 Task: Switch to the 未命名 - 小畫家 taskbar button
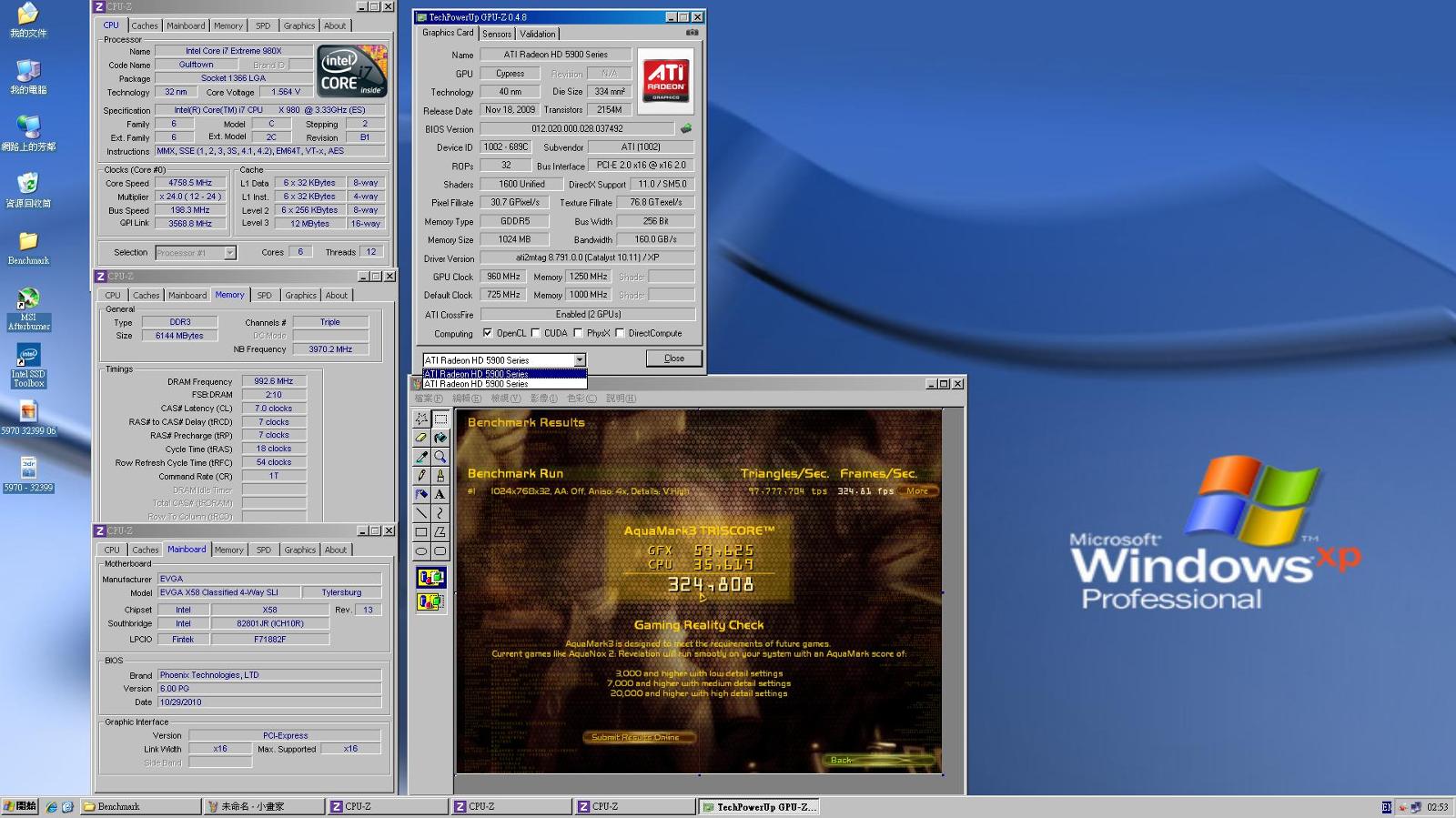coord(264,806)
